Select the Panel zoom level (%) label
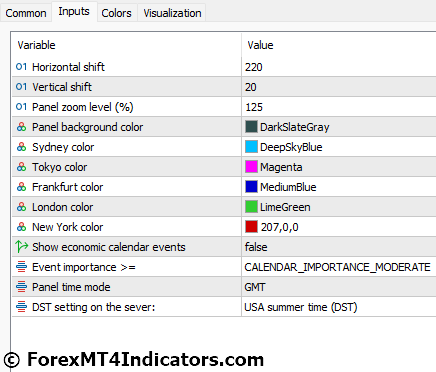Image resolution: width=436 pixels, height=372 pixels. click(x=83, y=107)
